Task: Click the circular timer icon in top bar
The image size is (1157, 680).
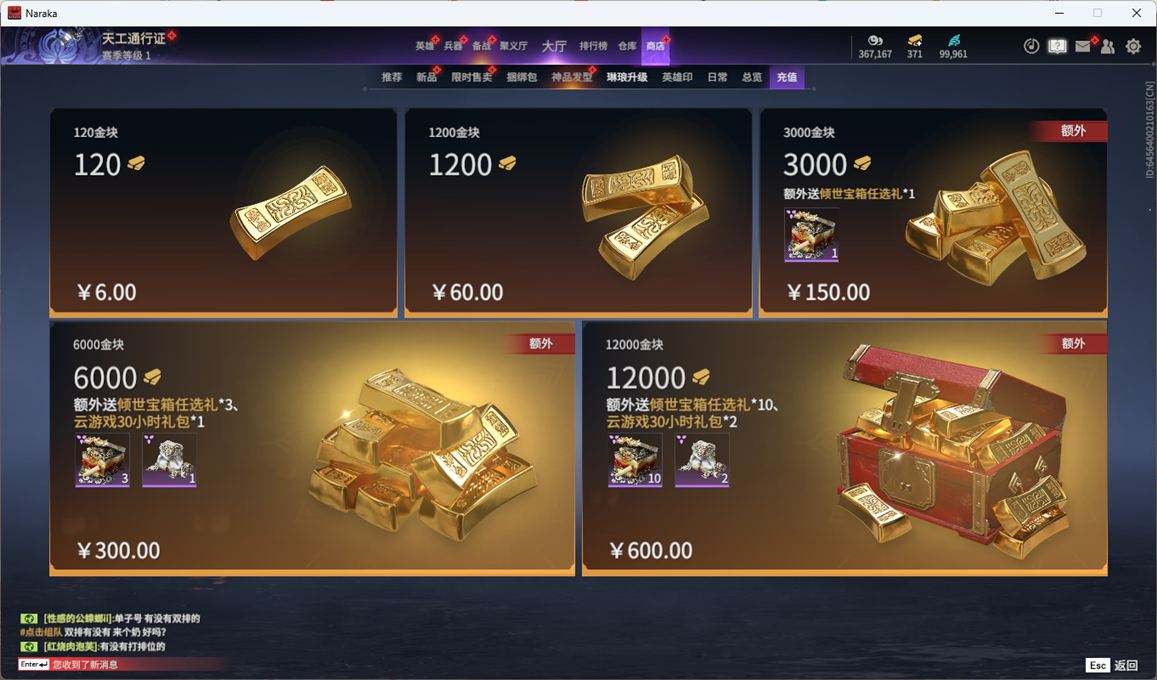Action: [1032, 46]
